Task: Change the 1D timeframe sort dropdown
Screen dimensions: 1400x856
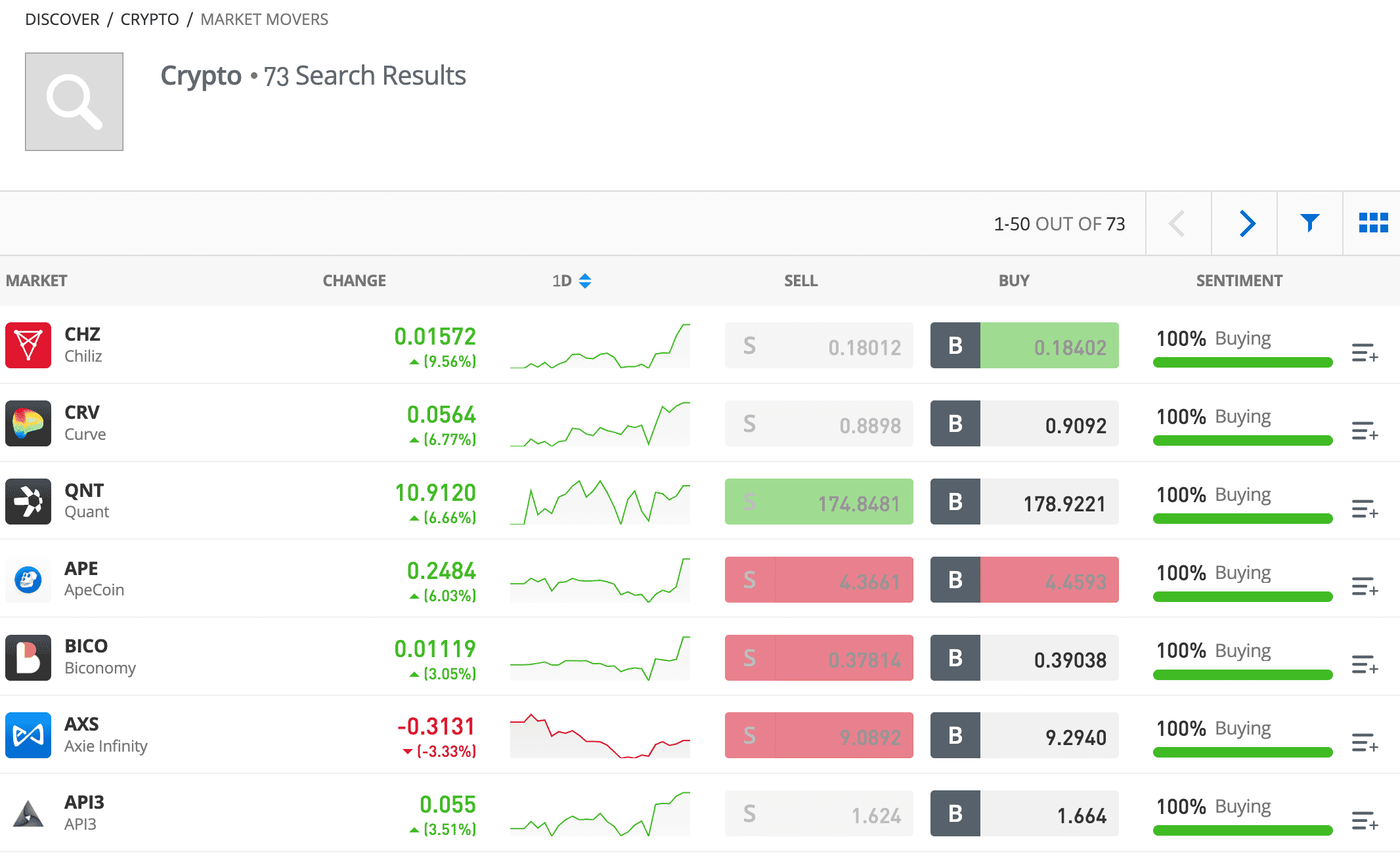Action: 572,281
